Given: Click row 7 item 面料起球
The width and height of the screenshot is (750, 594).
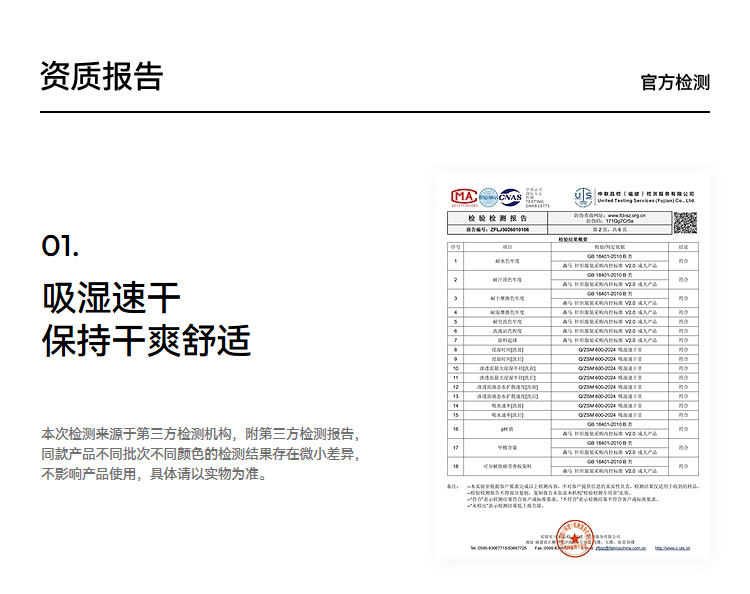Looking at the screenshot, I should click(507, 340).
